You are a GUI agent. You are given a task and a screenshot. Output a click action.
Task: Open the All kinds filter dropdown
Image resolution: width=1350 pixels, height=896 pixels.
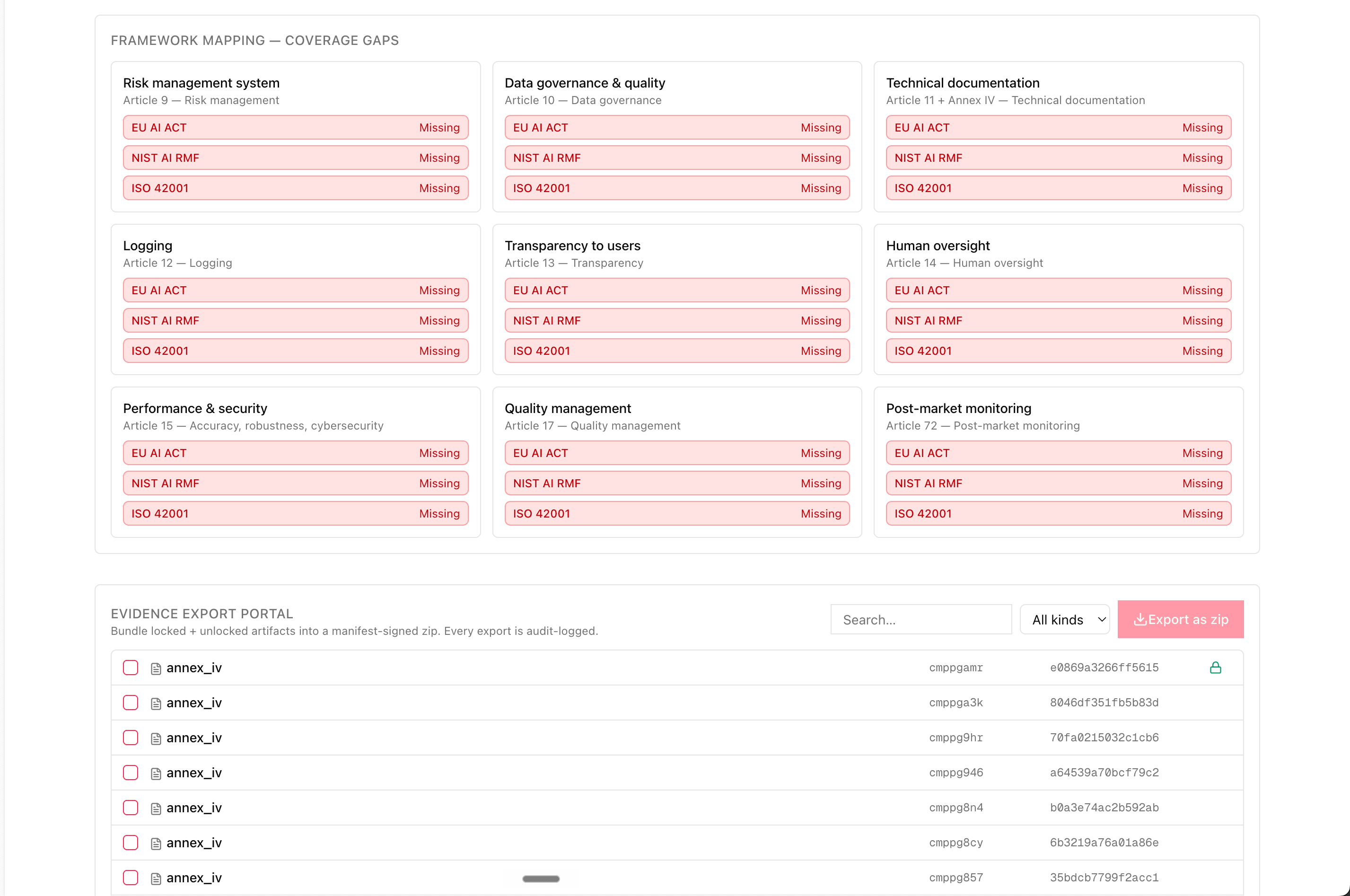pyautogui.click(x=1064, y=619)
